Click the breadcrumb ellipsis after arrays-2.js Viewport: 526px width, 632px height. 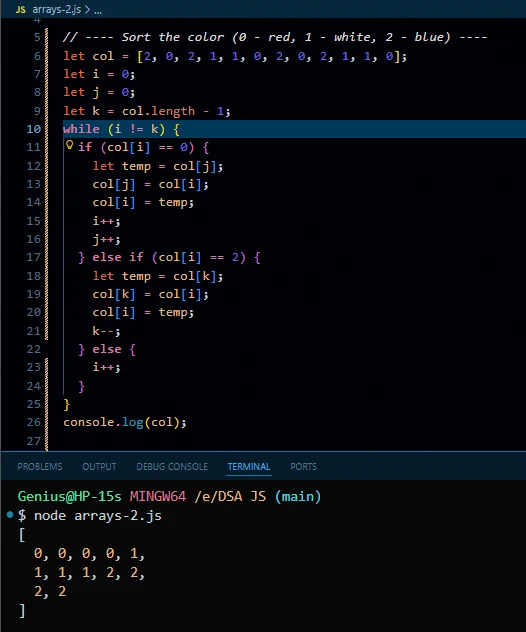click(x=98, y=11)
